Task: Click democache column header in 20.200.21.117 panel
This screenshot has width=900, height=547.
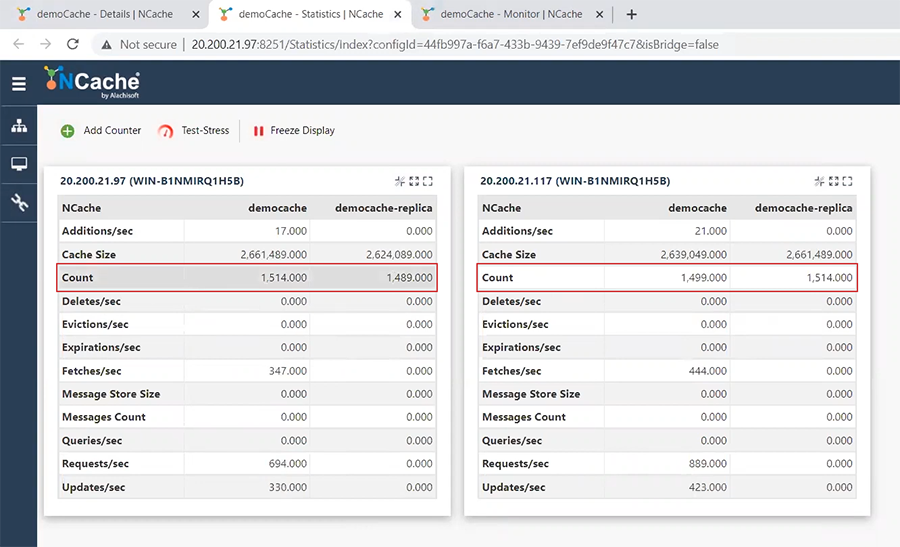Action: 697,208
